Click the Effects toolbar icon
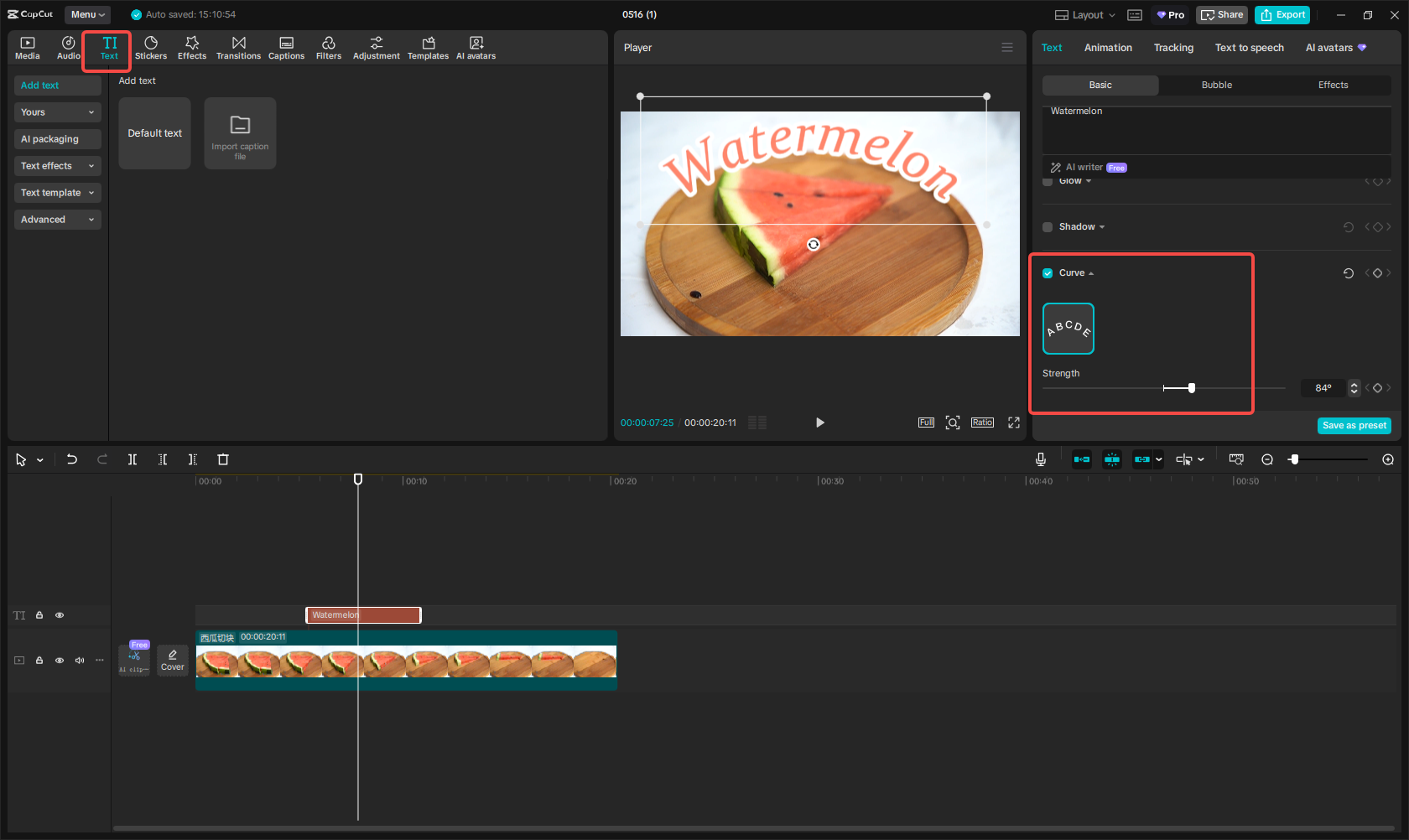Screen dimensions: 1409x840 click(191, 48)
